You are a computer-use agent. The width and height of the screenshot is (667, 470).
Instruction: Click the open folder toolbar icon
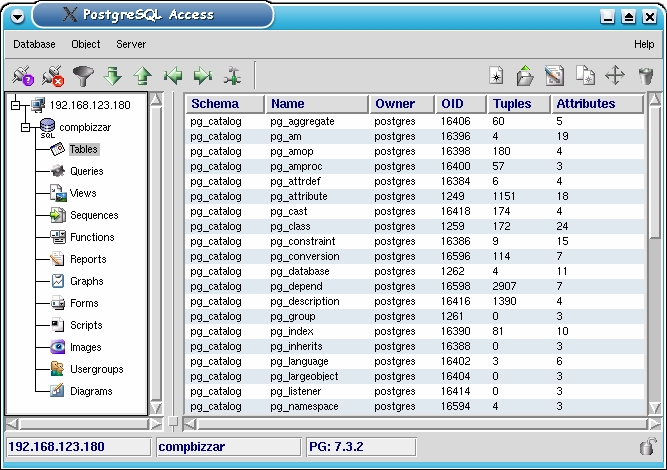click(x=525, y=76)
